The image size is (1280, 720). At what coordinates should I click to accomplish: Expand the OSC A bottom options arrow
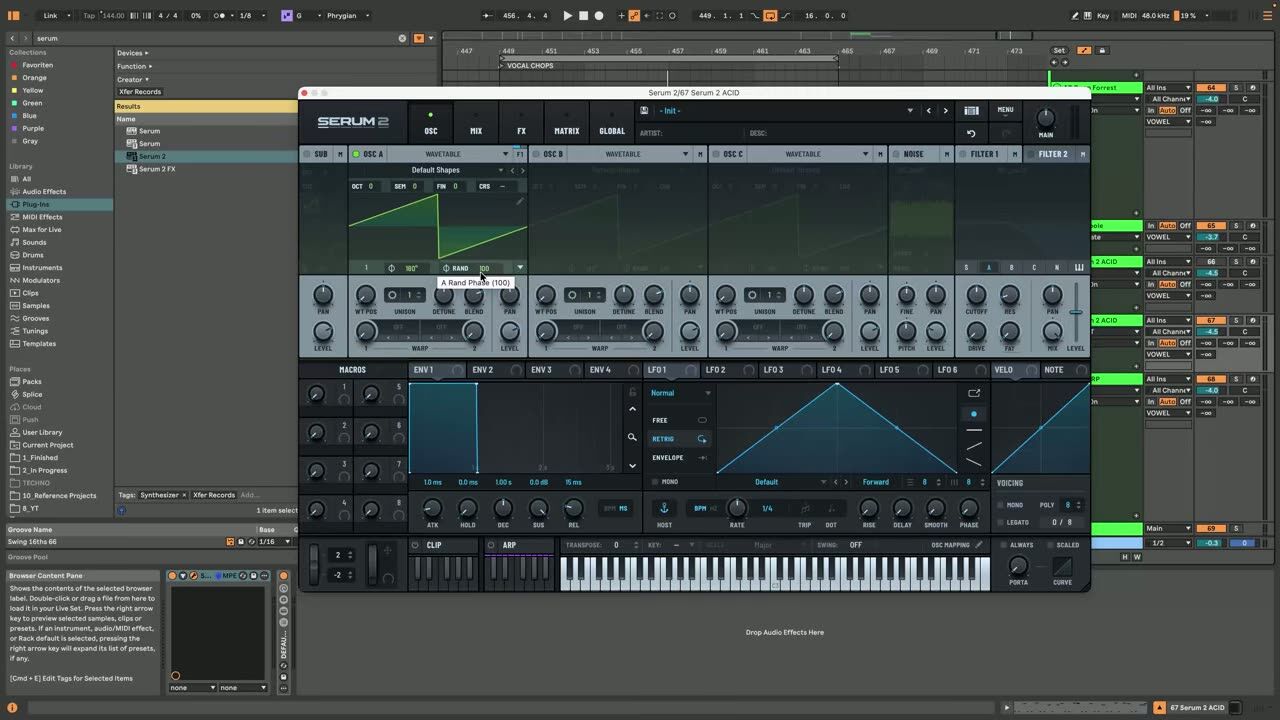coord(520,268)
